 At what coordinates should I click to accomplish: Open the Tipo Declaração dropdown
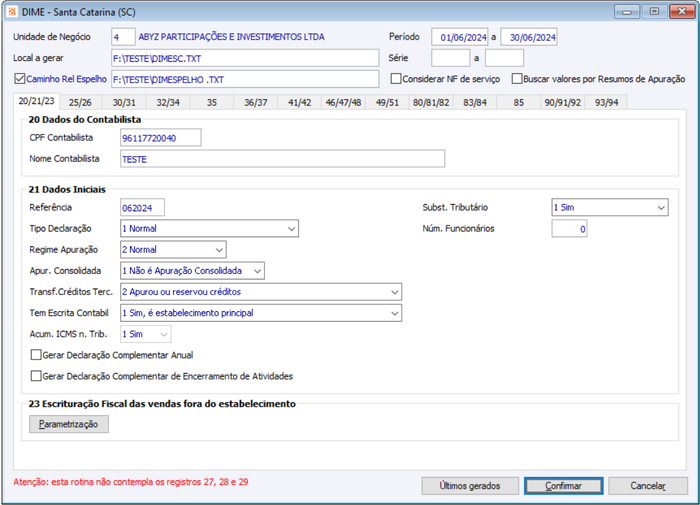(x=209, y=229)
